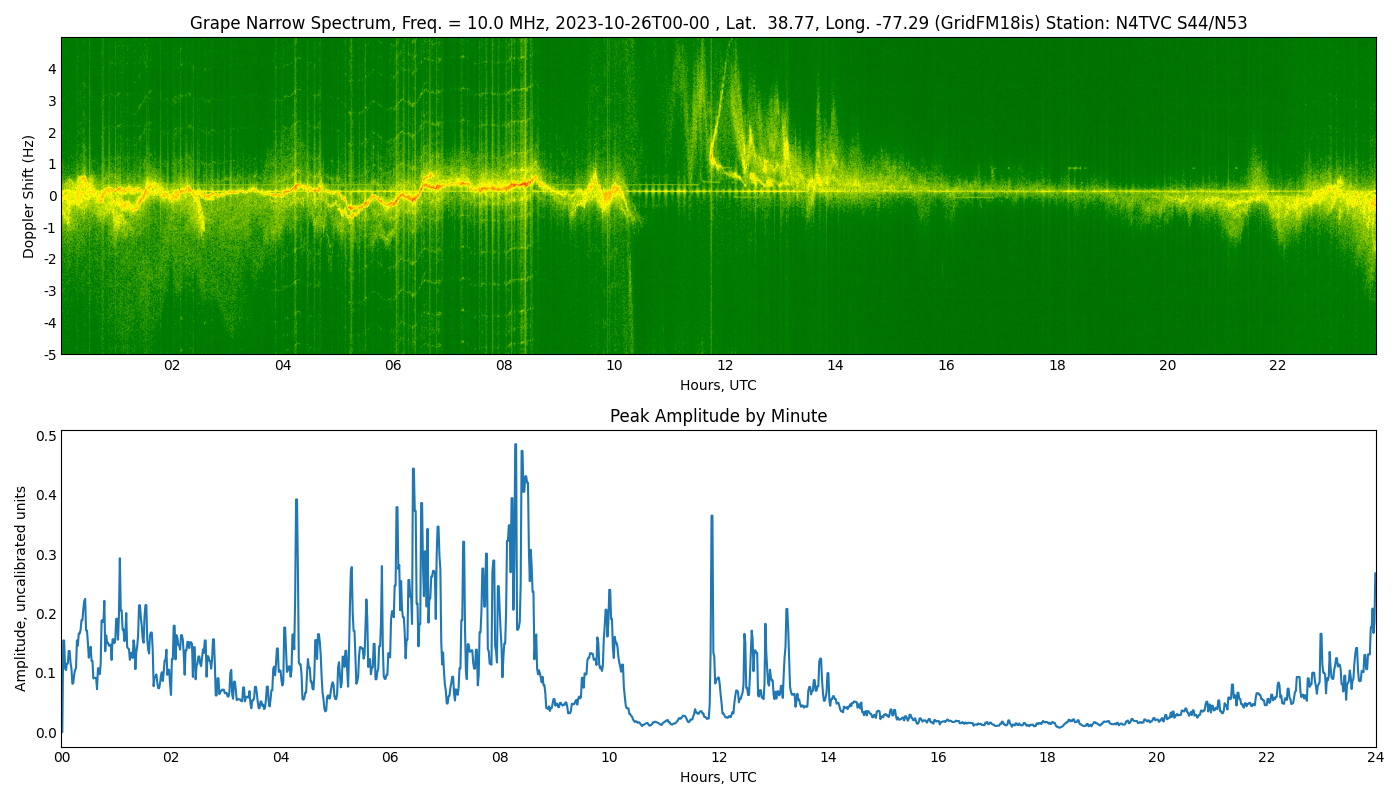Click the 02 tick on the amplitude axis
The image size is (1400, 800).
pos(172,758)
